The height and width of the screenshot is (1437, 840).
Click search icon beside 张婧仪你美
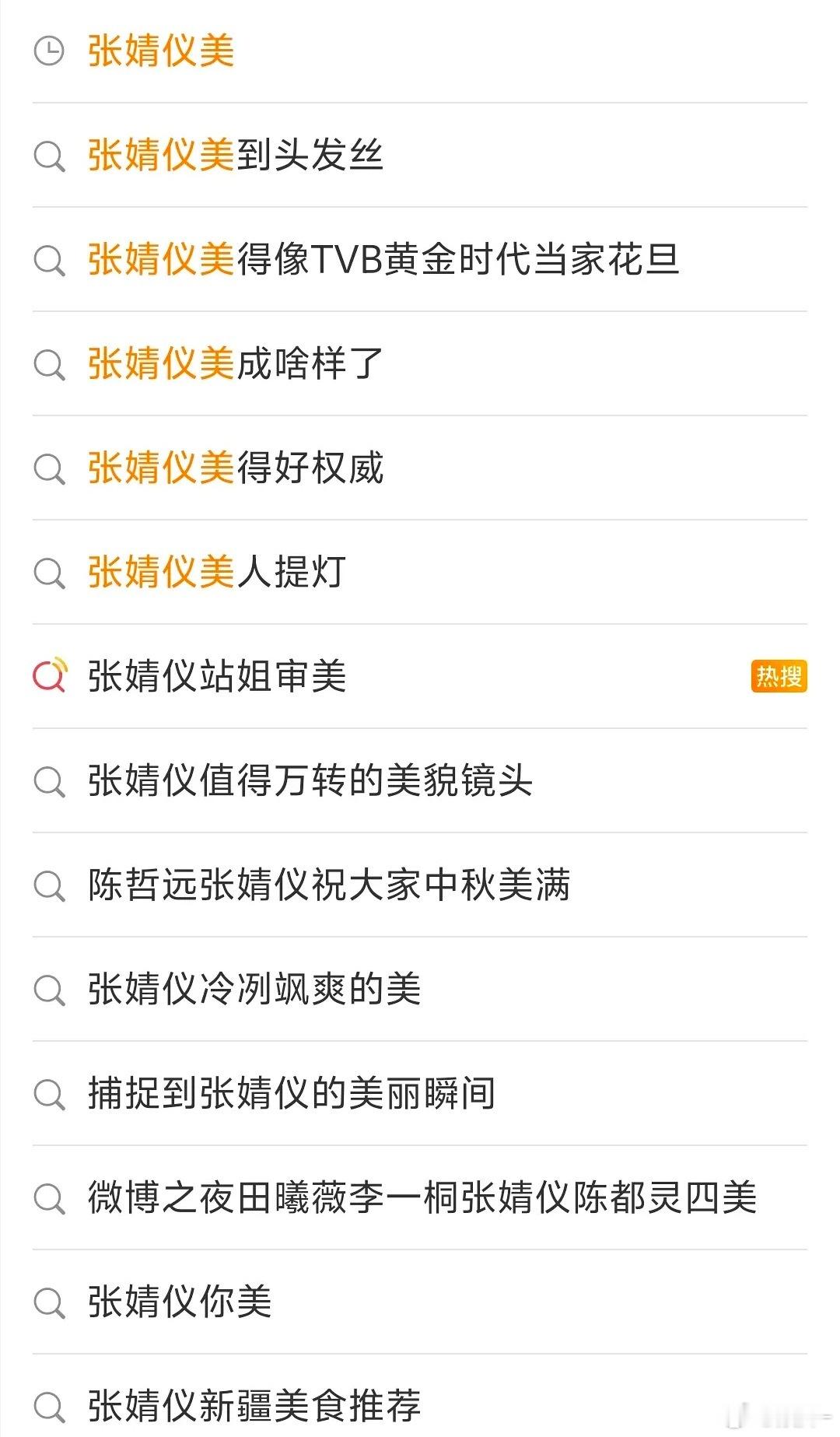[49, 1302]
